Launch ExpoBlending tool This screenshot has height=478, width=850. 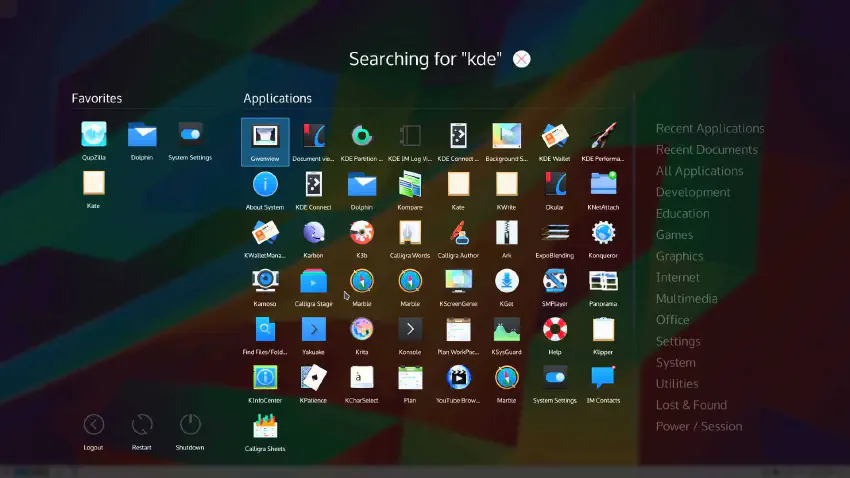[555, 238]
